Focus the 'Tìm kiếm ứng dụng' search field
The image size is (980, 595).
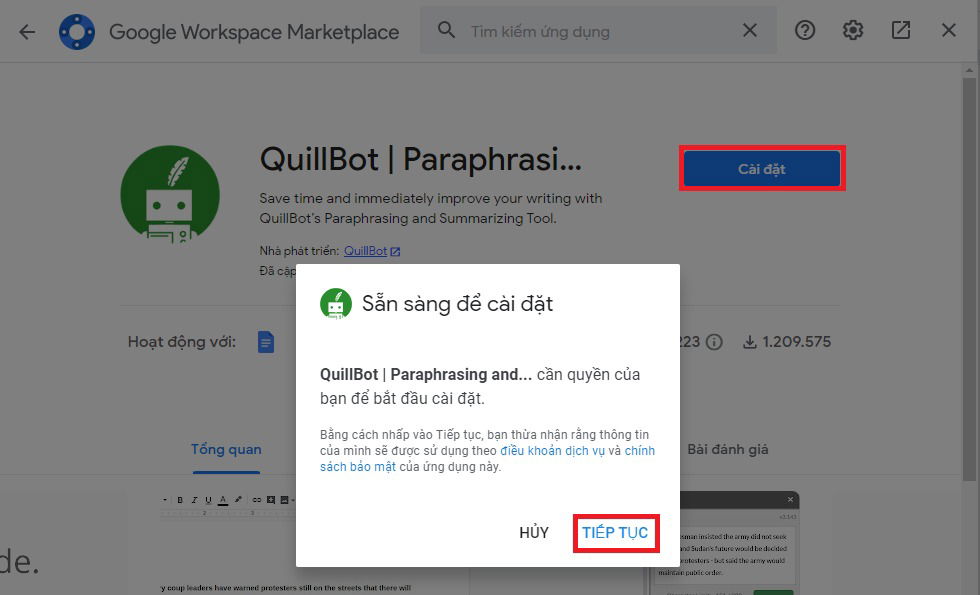(598, 31)
